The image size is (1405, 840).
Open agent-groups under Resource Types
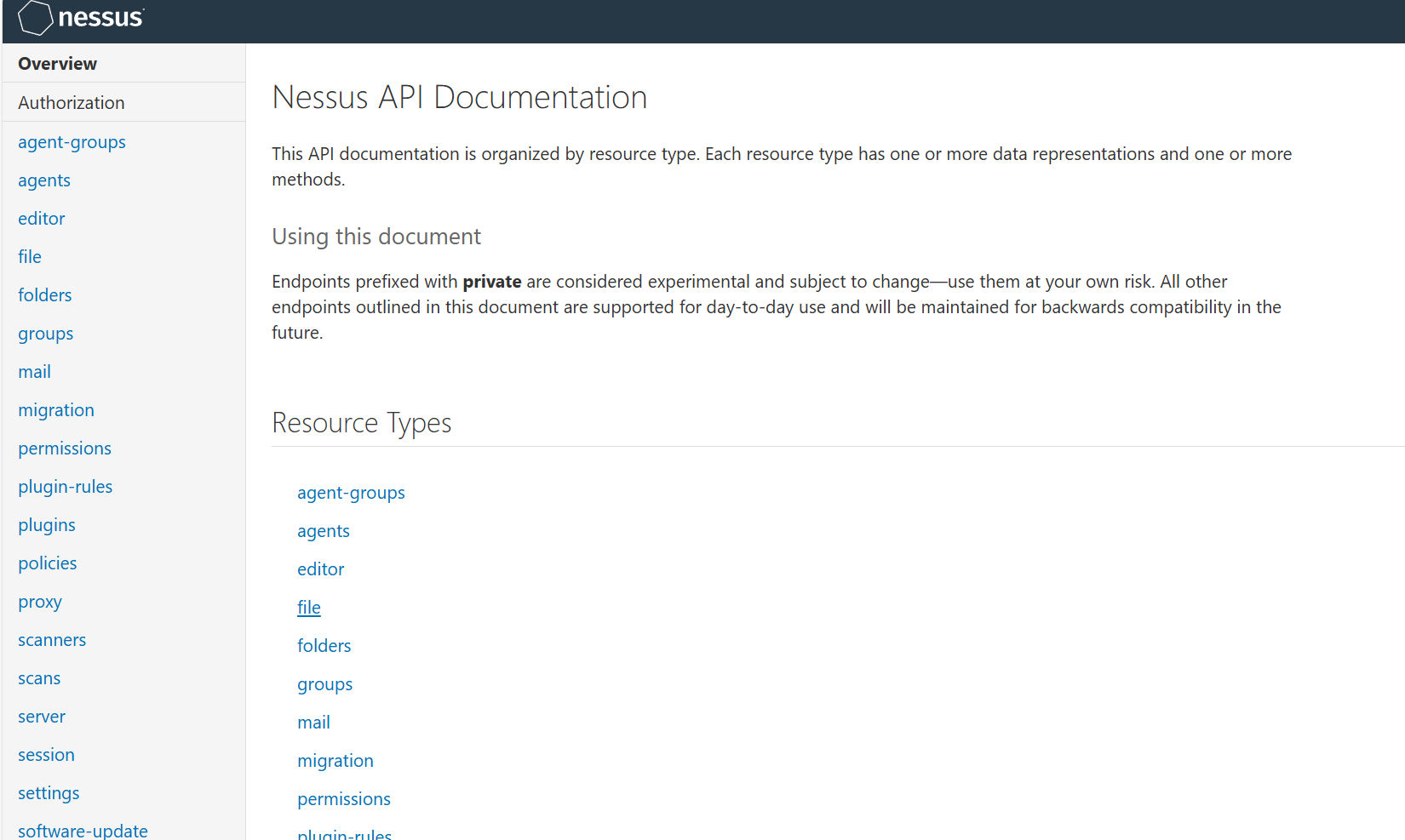[x=351, y=493]
